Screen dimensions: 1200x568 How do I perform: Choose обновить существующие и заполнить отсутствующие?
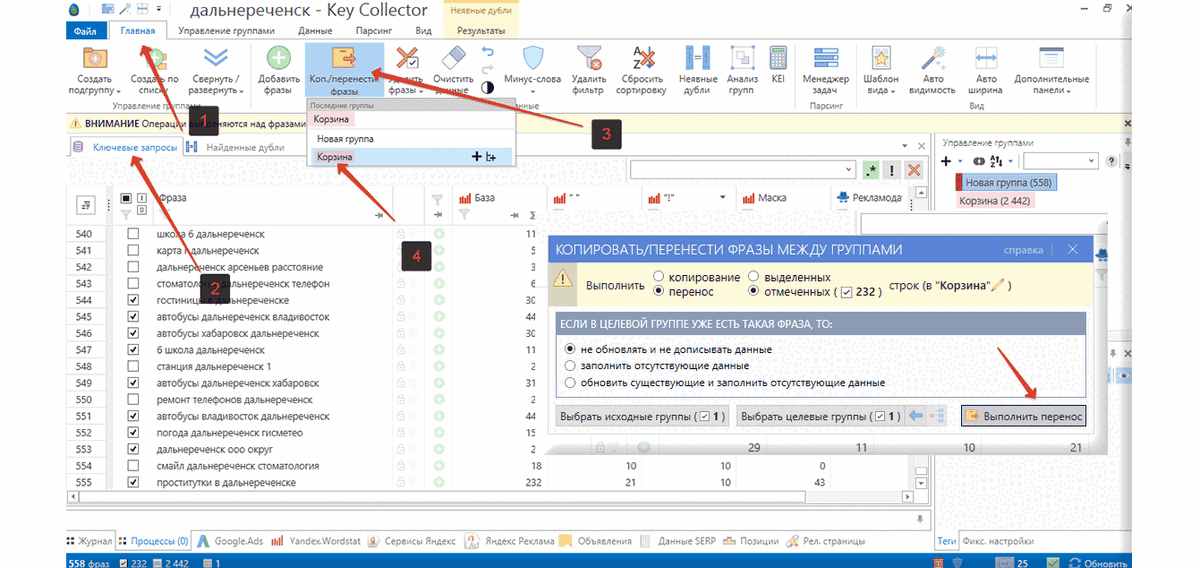tap(571, 382)
